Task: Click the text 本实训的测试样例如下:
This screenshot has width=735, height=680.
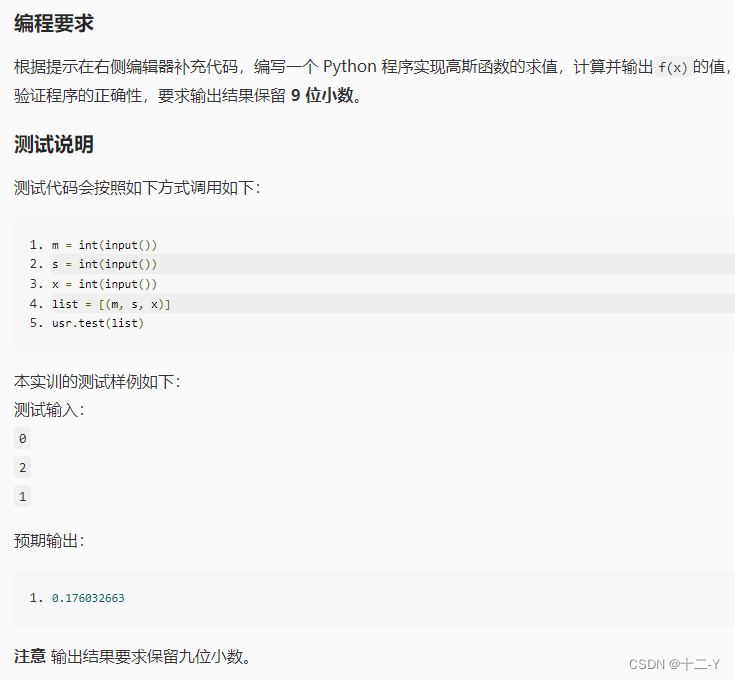Action: click(97, 381)
